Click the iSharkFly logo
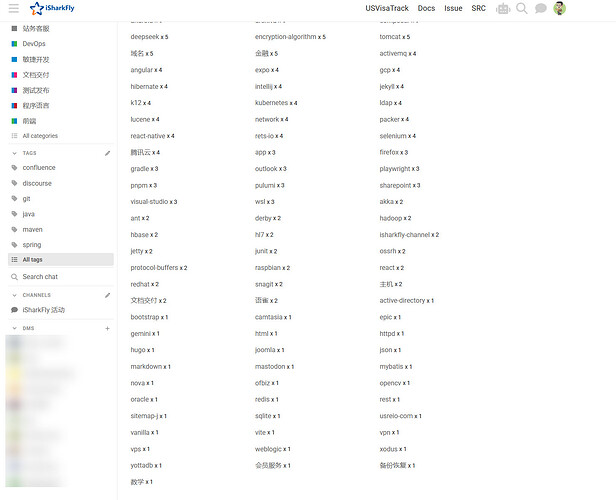The image size is (616, 500). pos(52,8)
